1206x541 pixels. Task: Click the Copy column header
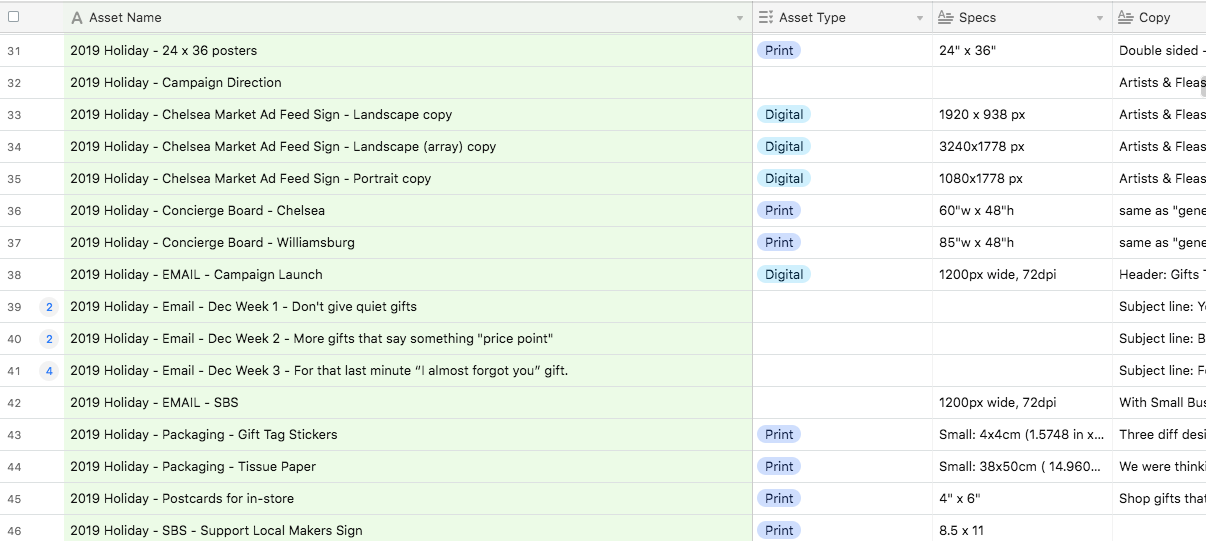[x=1160, y=18]
